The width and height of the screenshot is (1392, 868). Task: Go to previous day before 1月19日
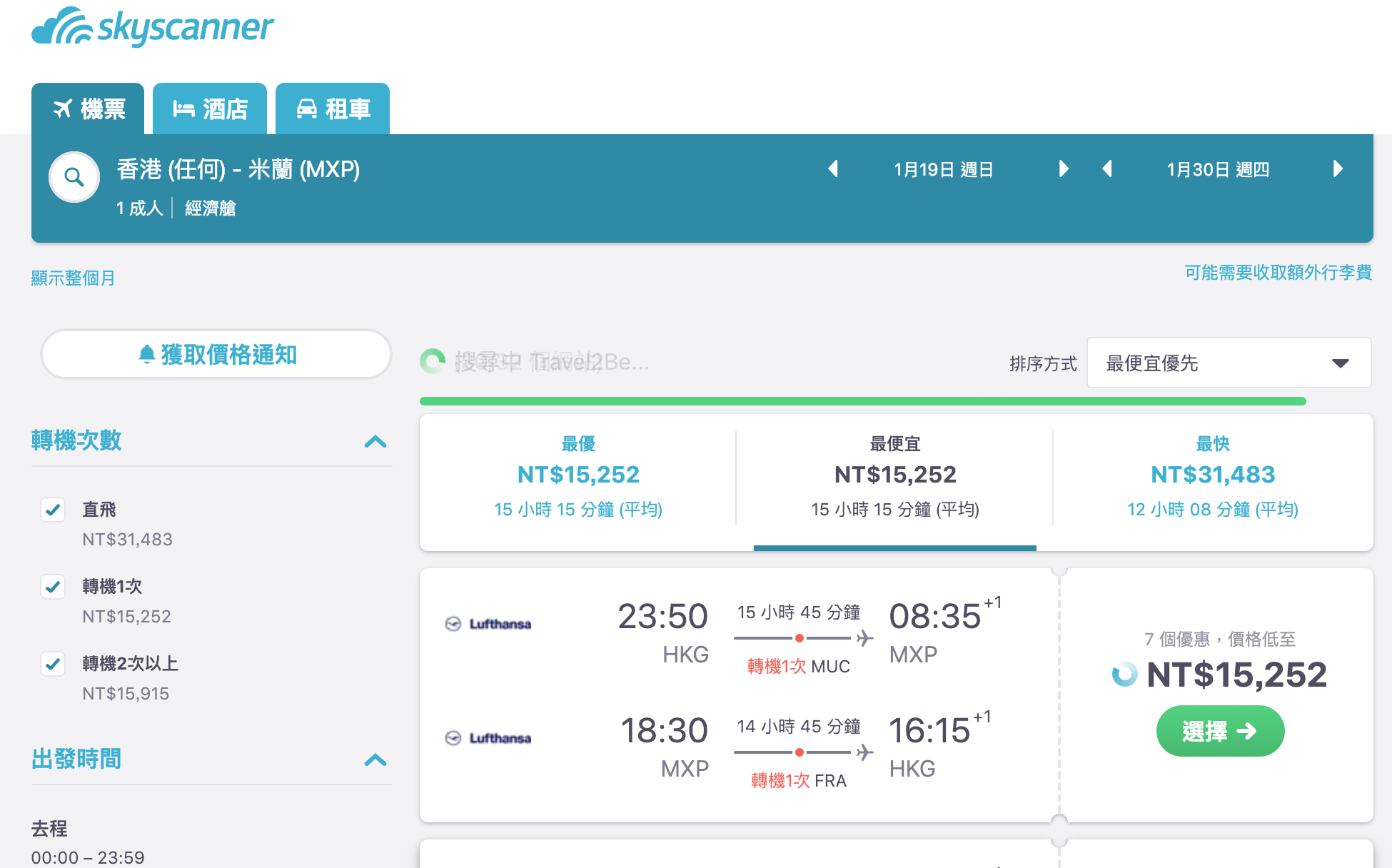(x=833, y=169)
